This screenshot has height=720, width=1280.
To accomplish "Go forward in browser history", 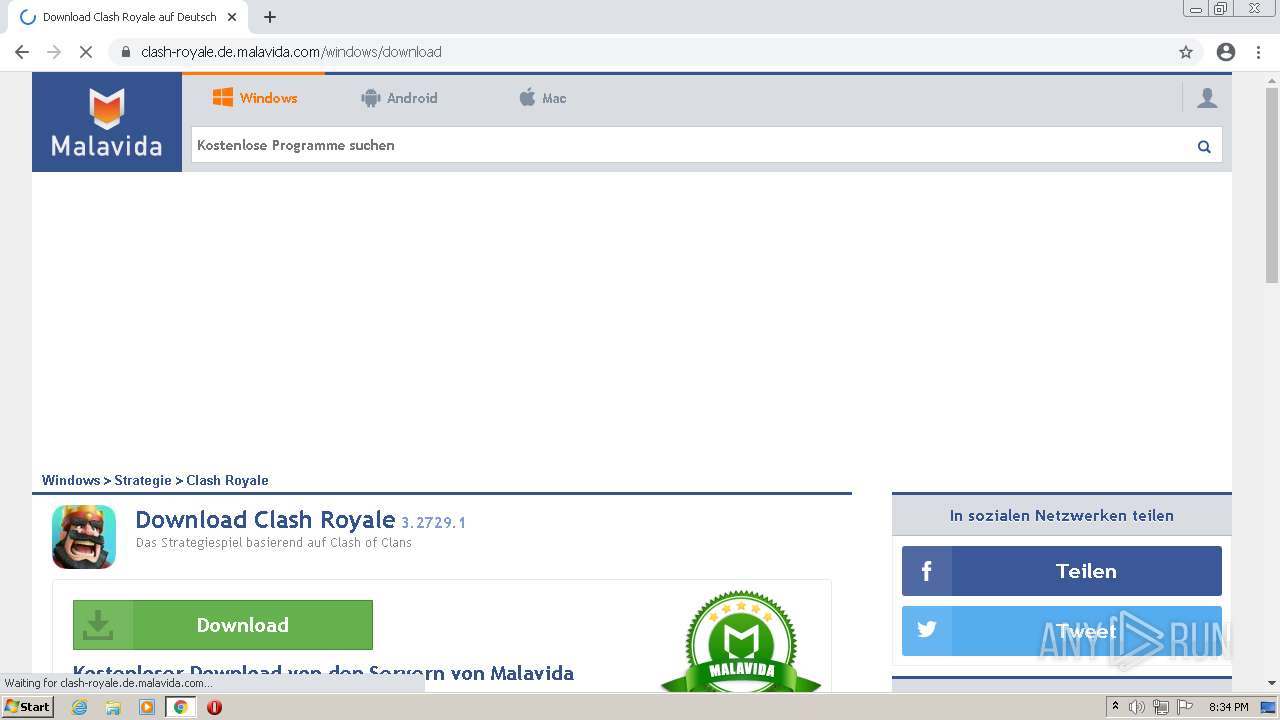I will click(54, 52).
